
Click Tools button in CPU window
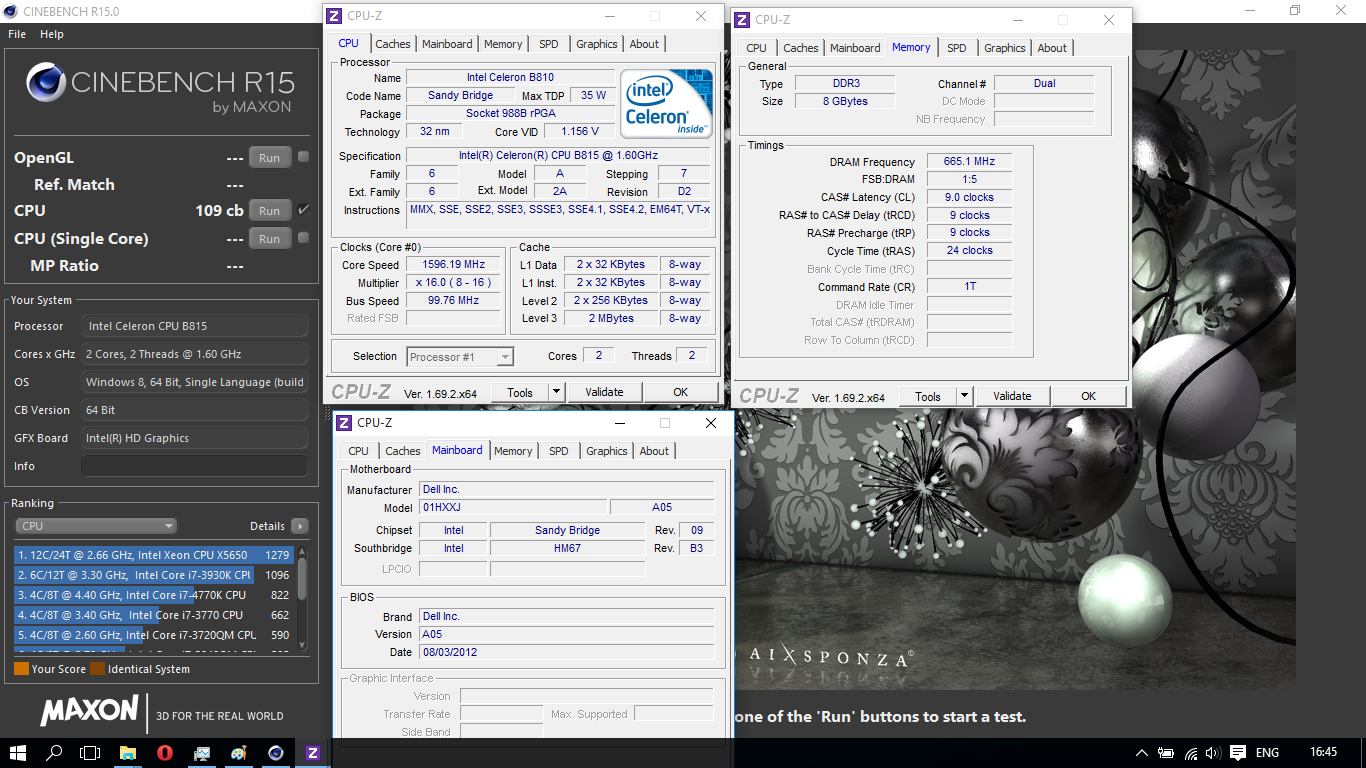[x=520, y=392]
